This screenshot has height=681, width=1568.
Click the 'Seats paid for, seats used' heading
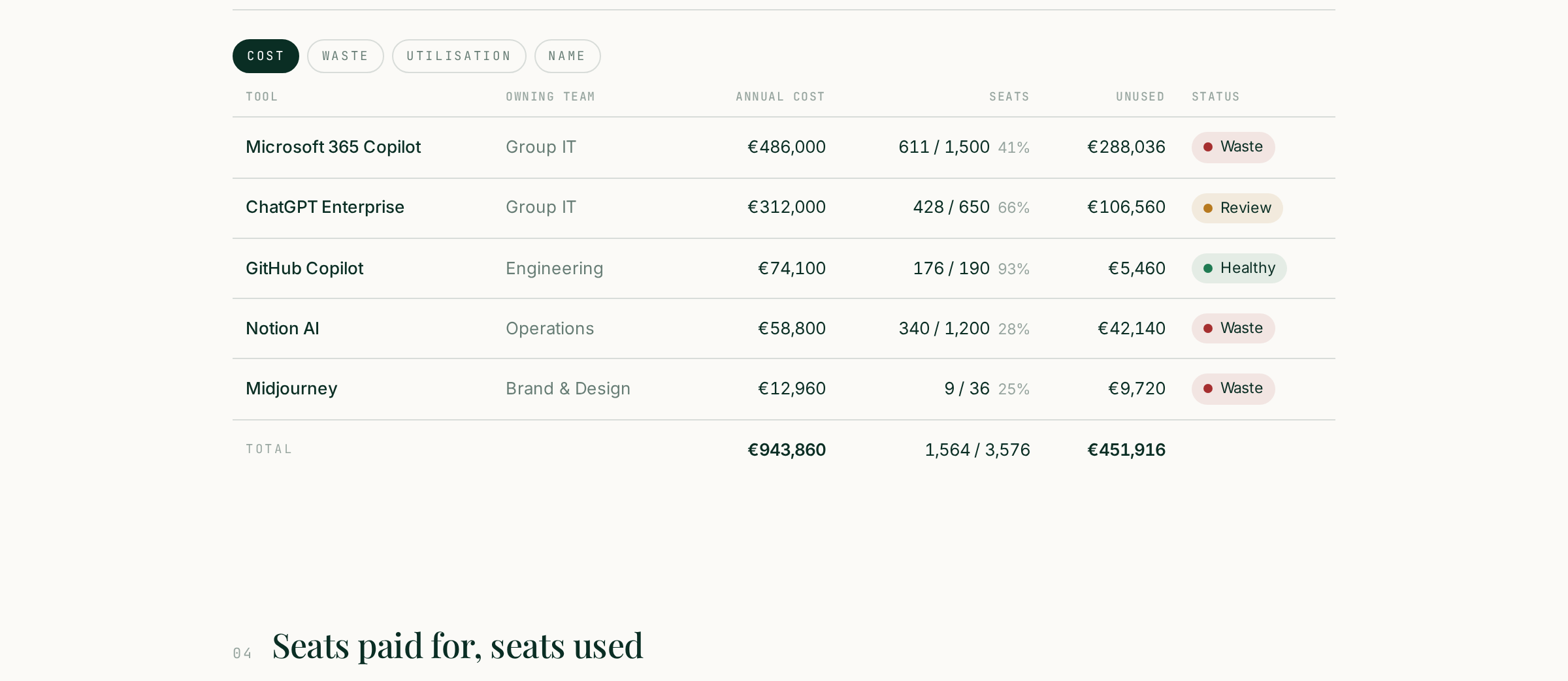click(x=458, y=646)
